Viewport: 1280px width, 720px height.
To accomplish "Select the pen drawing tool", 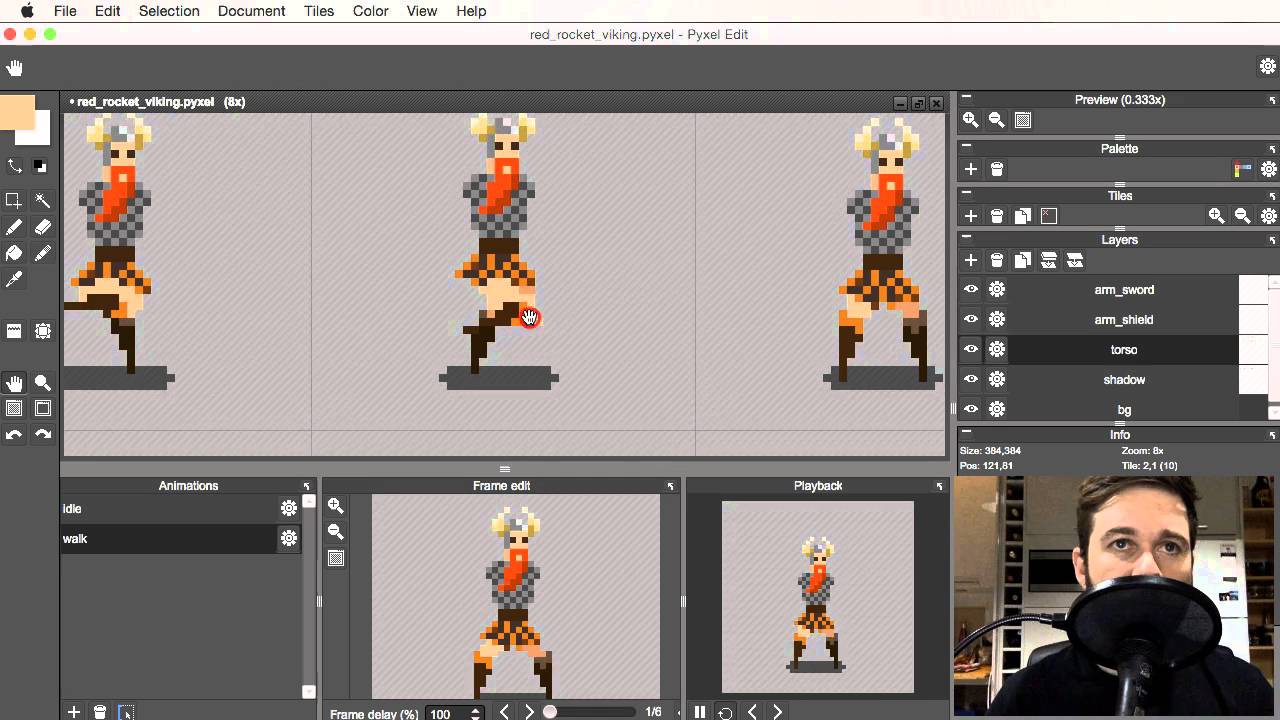I will [14, 228].
